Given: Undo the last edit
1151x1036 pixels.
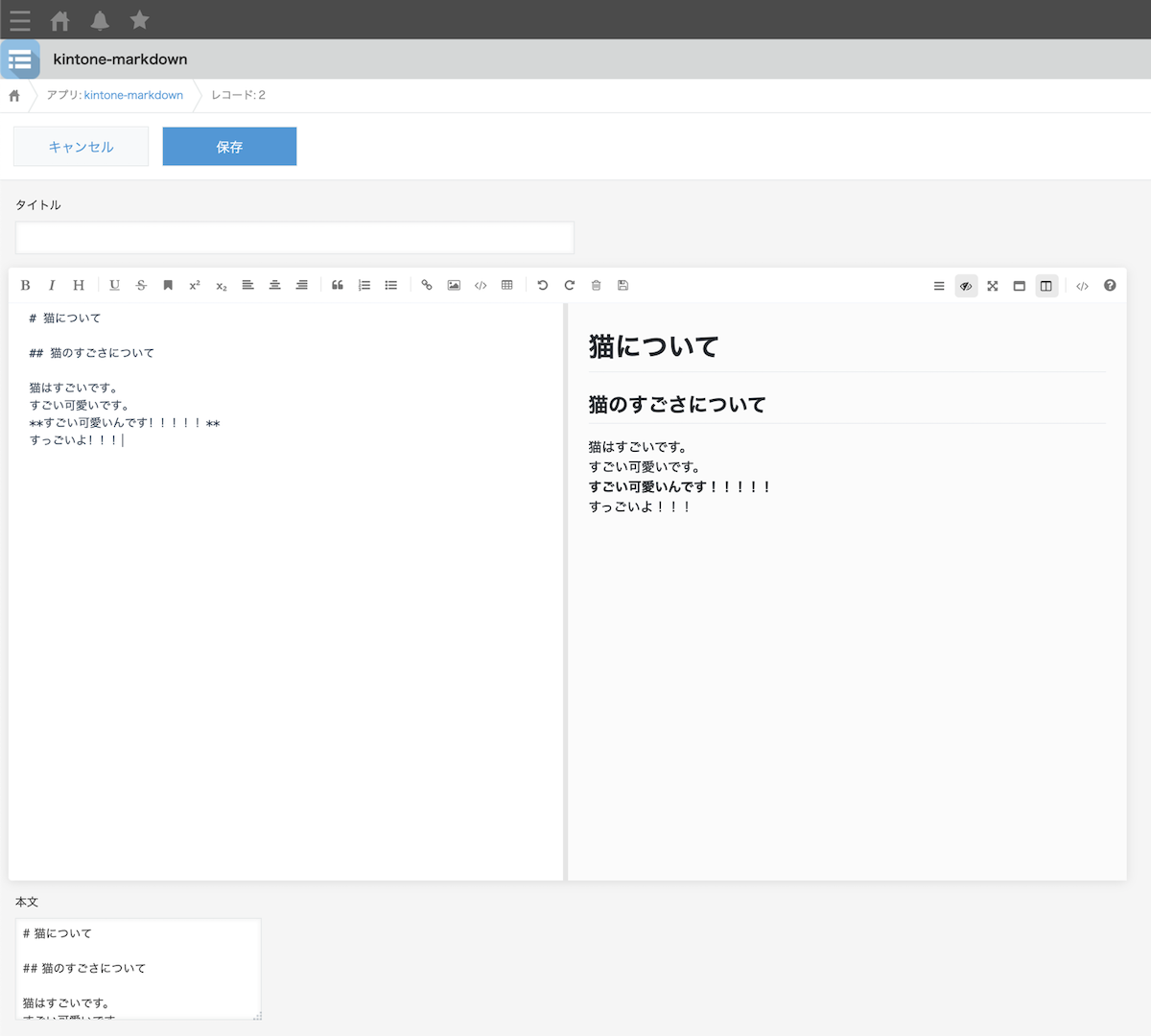Looking at the screenshot, I should [x=543, y=285].
